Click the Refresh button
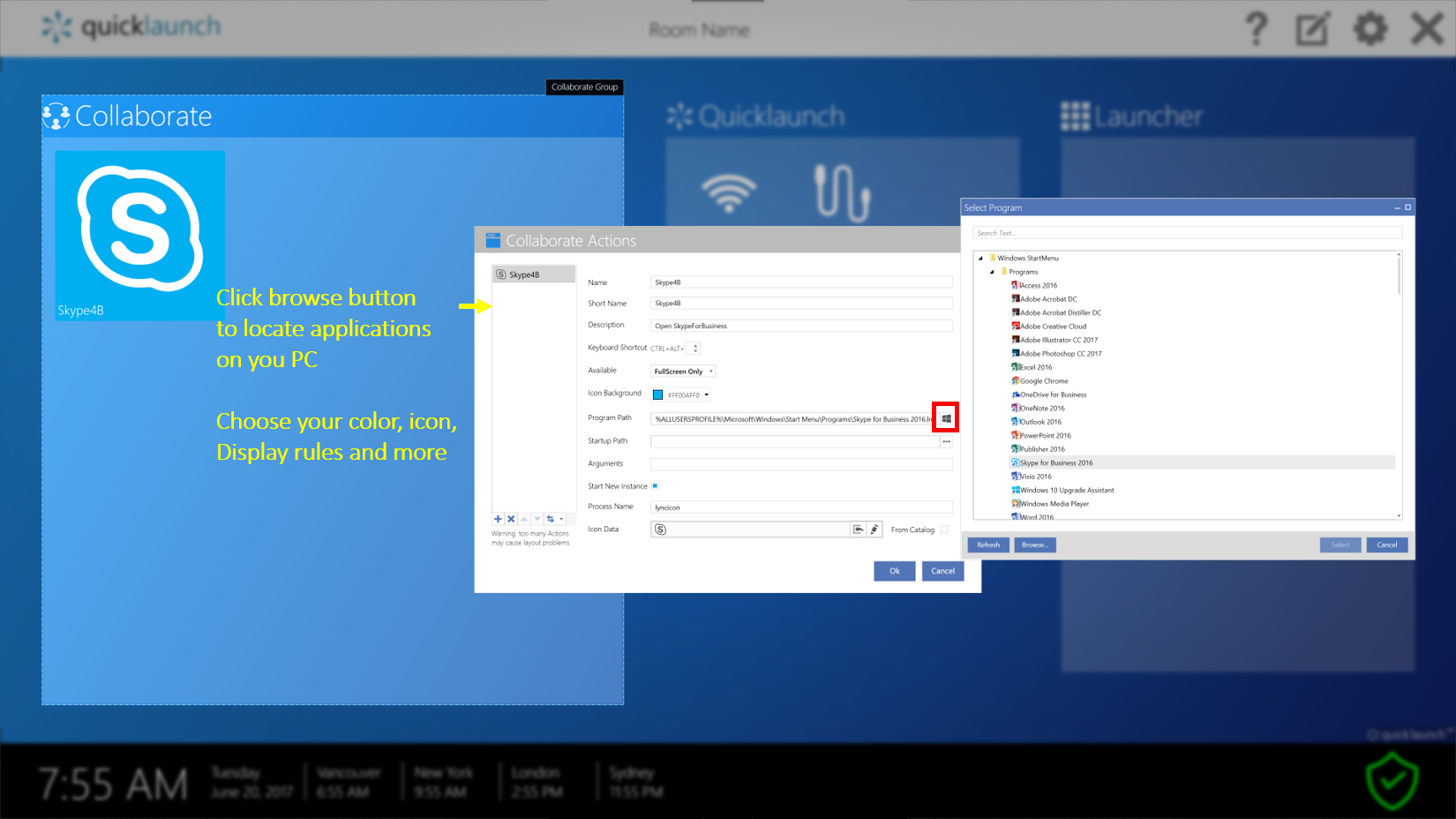This screenshot has width=1456, height=819. [x=988, y=545]
